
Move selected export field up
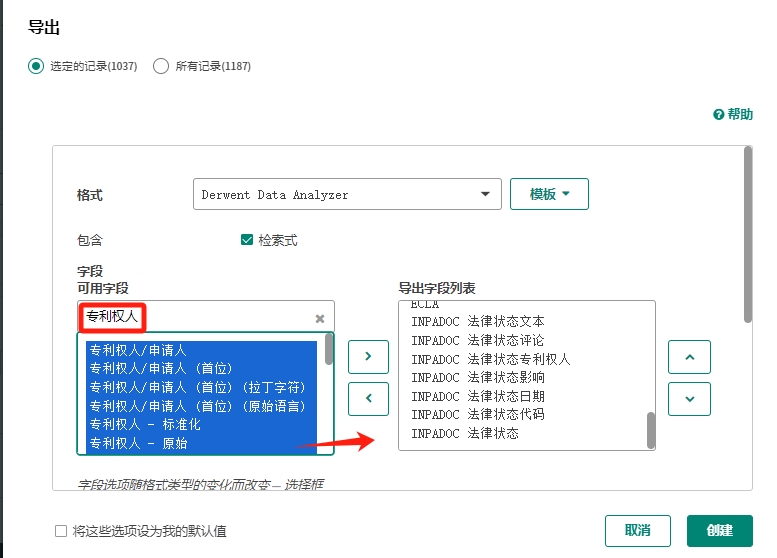(689, 356)
